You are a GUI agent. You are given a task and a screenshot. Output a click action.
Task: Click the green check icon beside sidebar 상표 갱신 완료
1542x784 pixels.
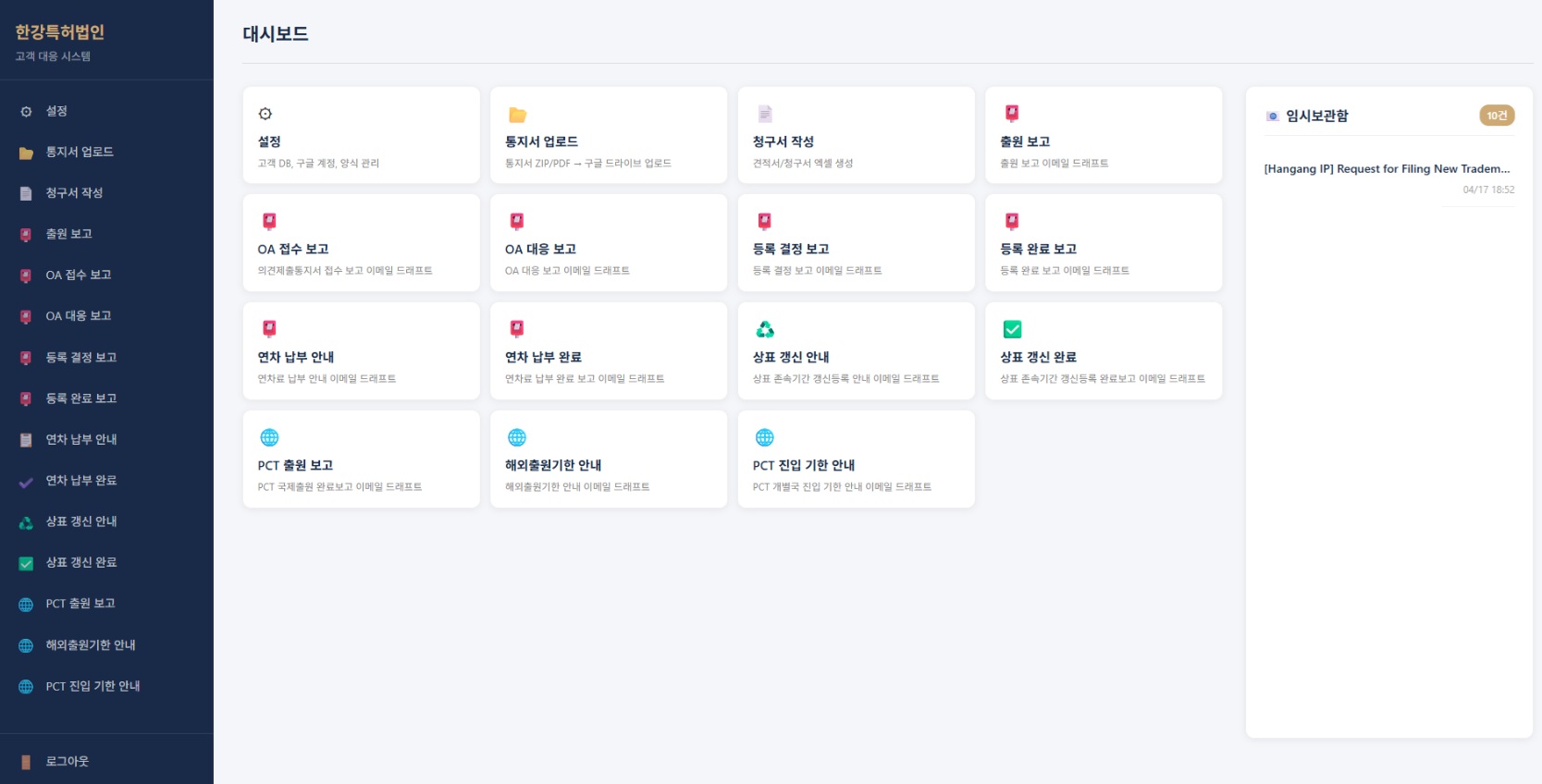pyautogui.click(x=26, y=563)
